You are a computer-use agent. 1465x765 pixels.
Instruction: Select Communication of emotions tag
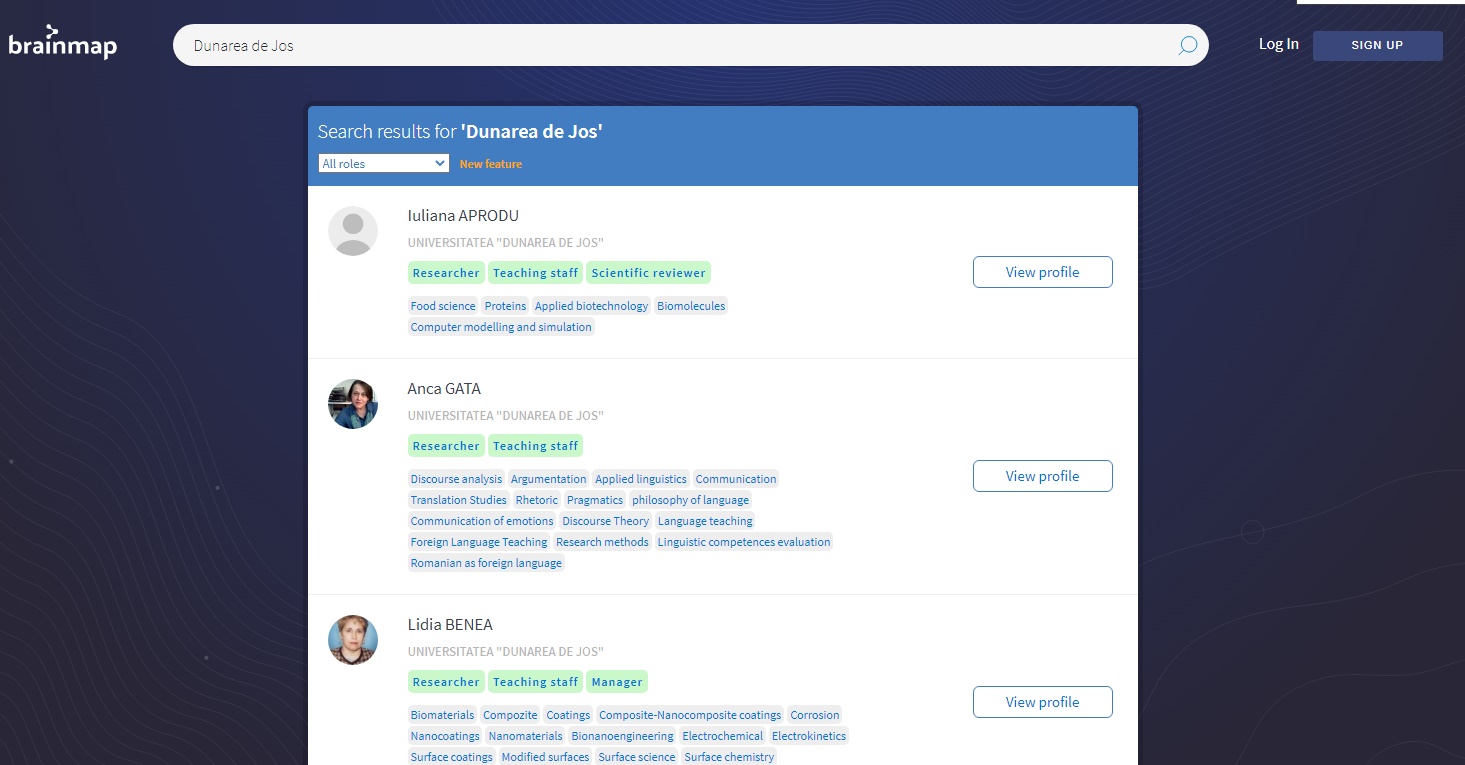482,521
